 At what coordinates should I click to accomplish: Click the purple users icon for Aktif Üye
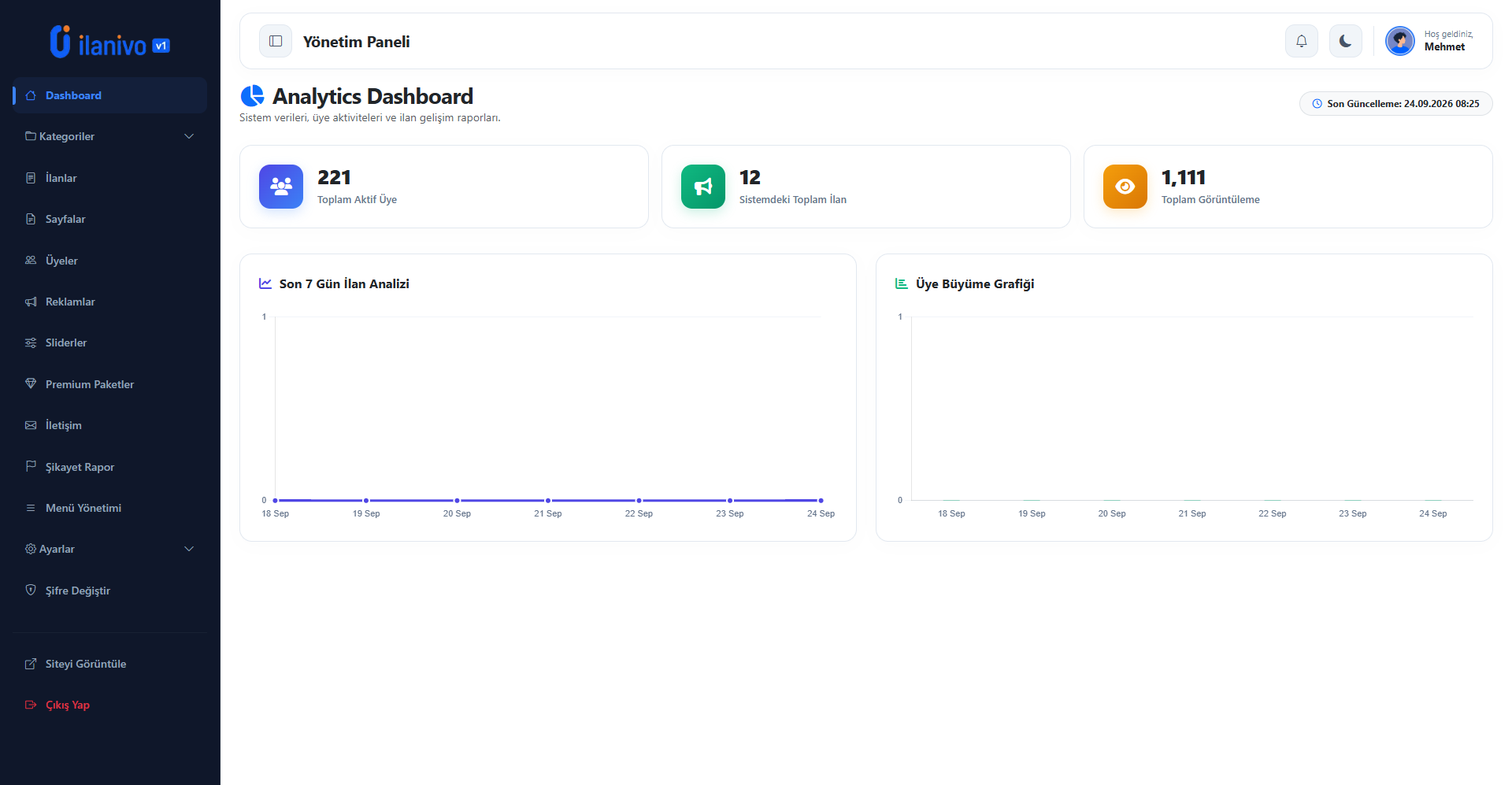[281, 187]
